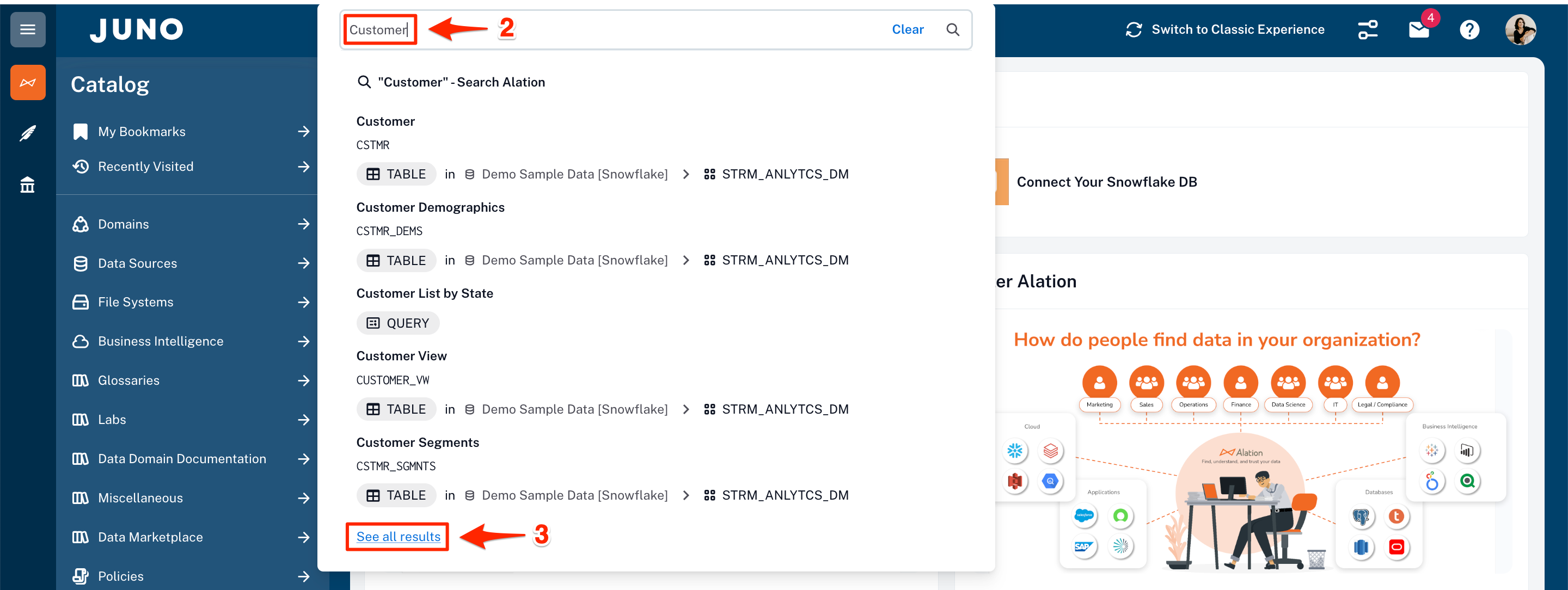Click the help question mark icon
1568x590 pixels.
coord(1469,30)
